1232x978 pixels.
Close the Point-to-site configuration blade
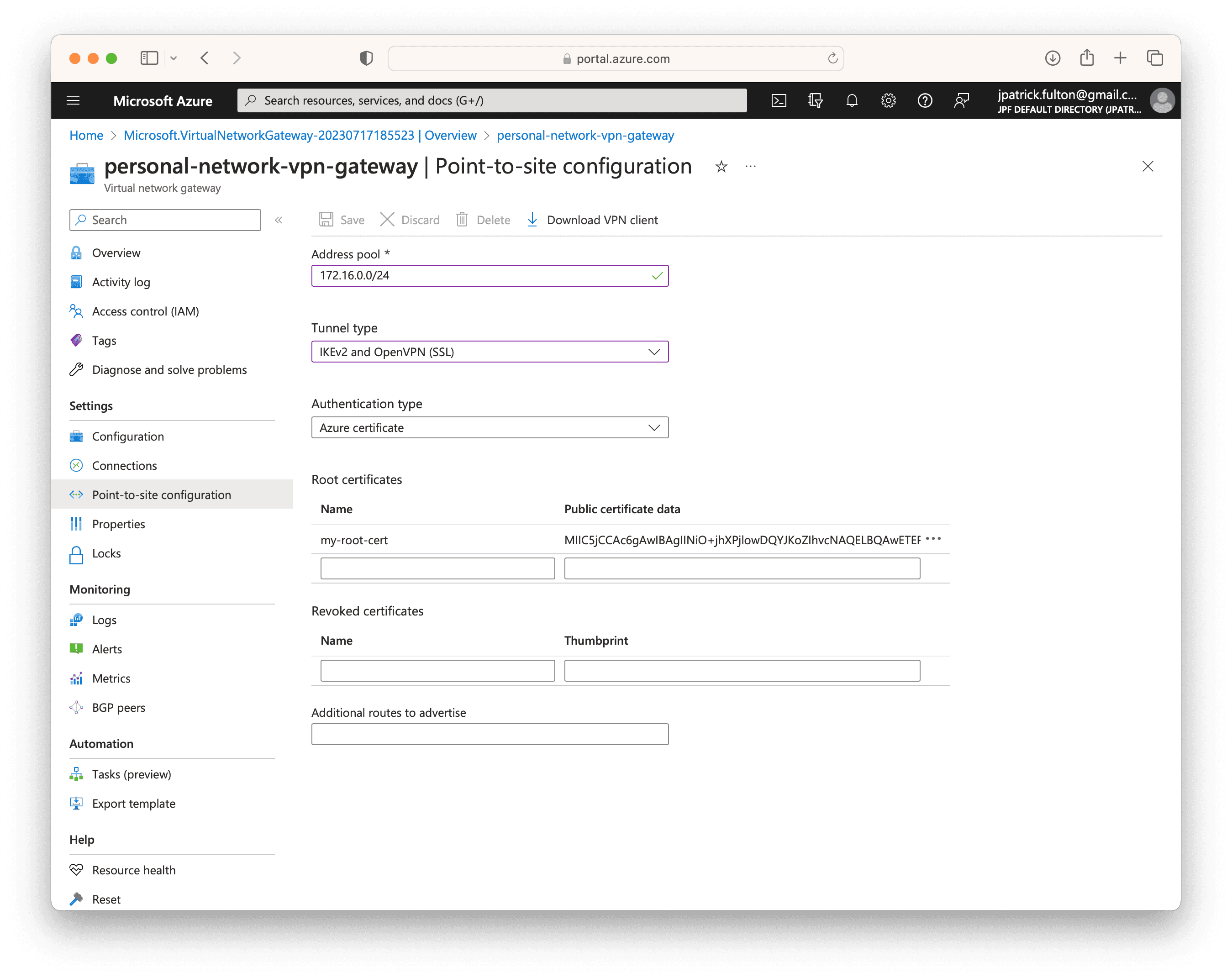point(1148,166)
